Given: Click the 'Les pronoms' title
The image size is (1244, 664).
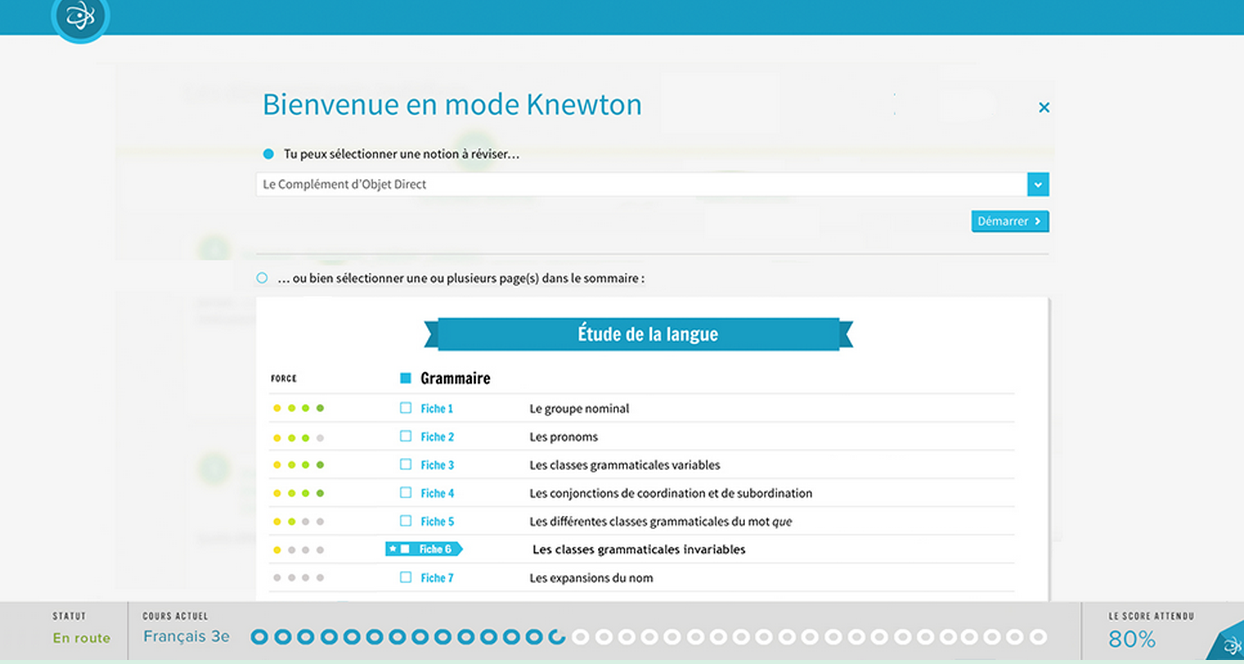Looking at the screenshot, I should click(x=564, y=437).
